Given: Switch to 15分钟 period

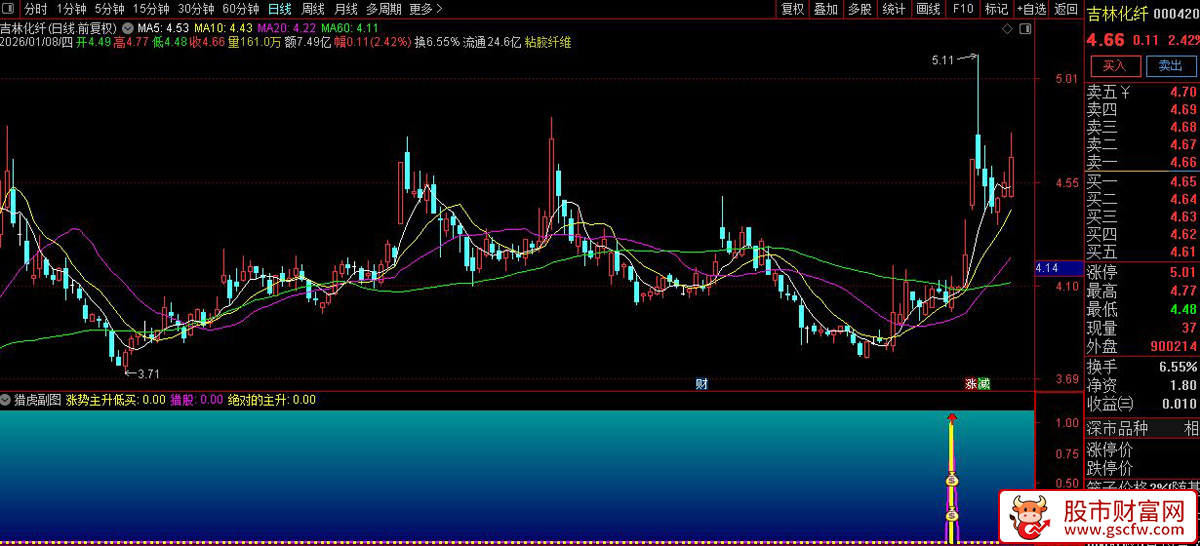Looking at the screenshot, I should [151, 9].
